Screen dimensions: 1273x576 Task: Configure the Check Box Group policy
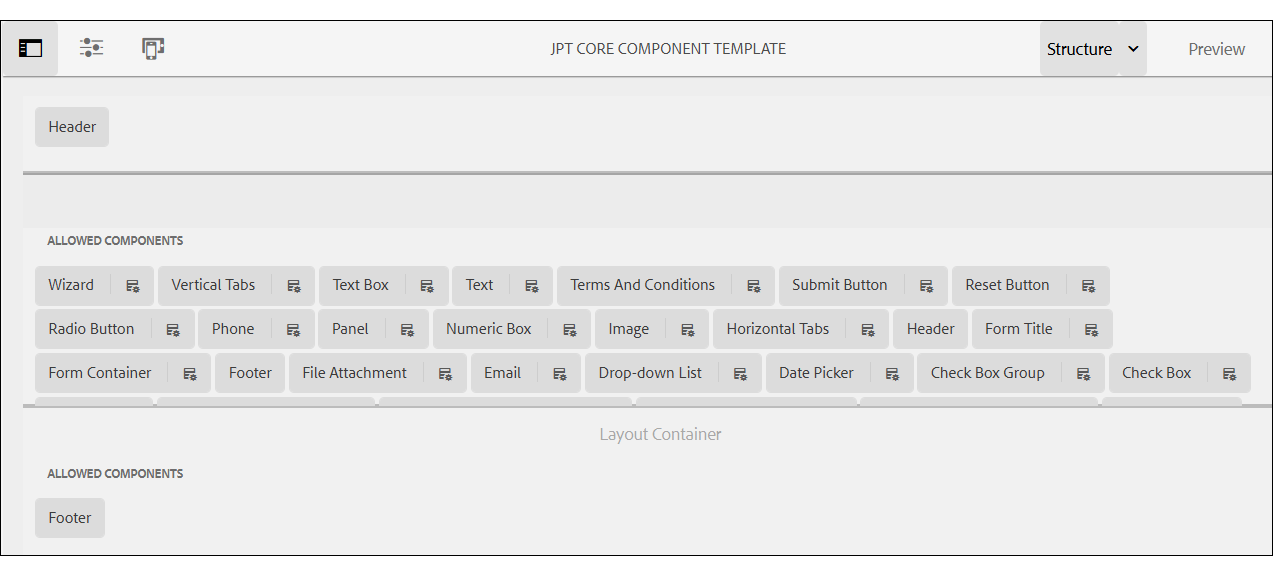click(x=1083, y=372)
